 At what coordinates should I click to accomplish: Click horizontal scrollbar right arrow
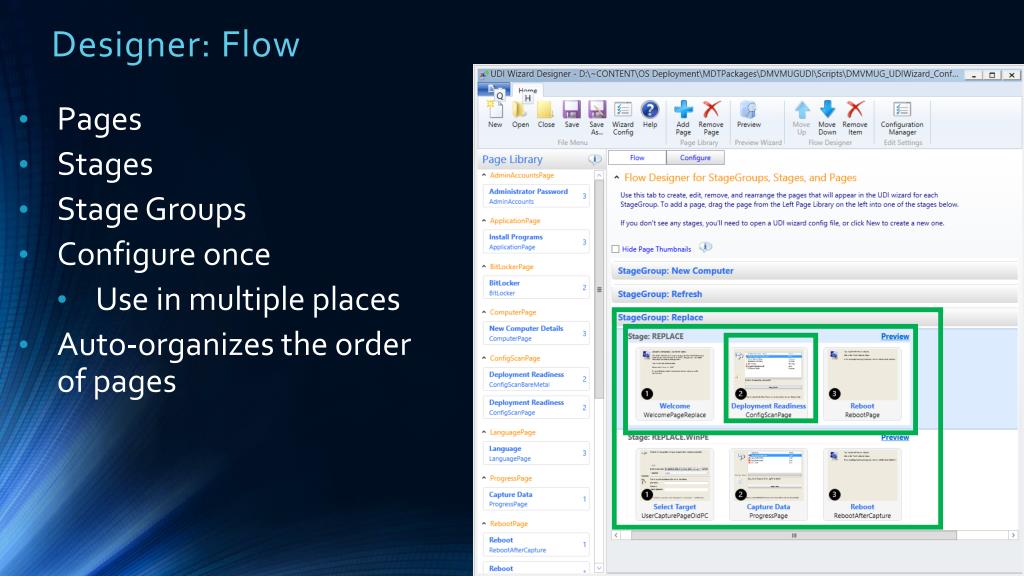[1013, 535]
